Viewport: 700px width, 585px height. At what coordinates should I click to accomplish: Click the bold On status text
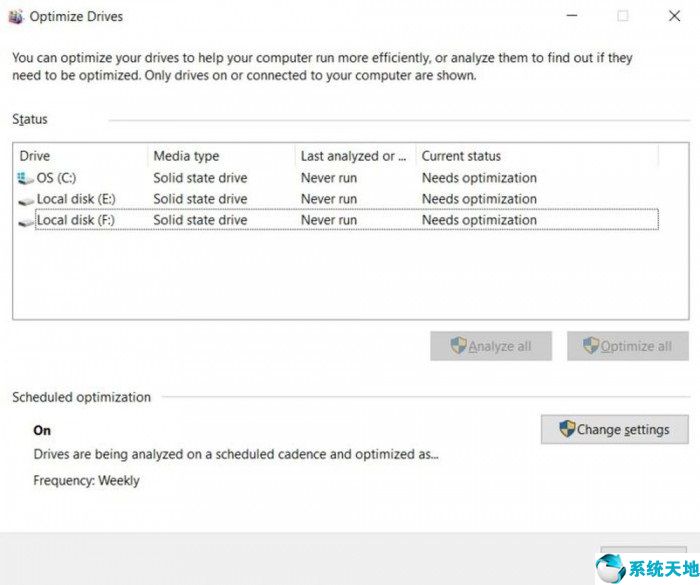tap(42, 430)
